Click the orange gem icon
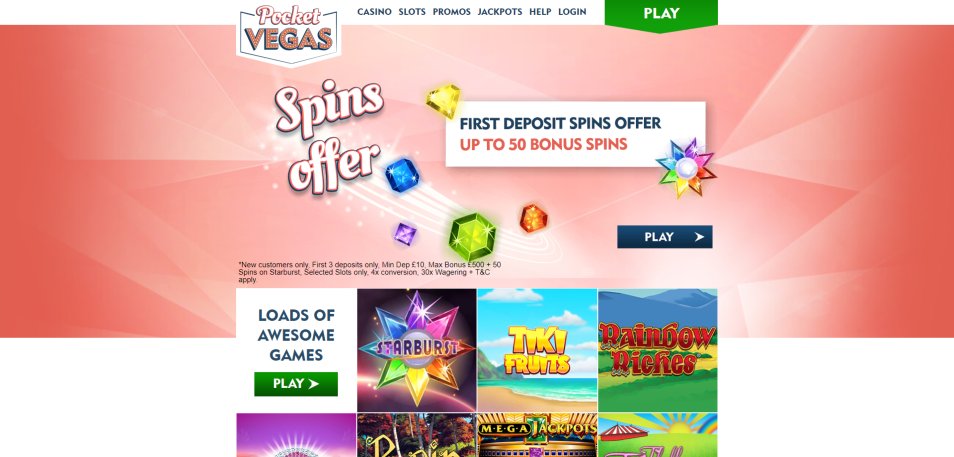954x457 pixels. pos(534,218)
